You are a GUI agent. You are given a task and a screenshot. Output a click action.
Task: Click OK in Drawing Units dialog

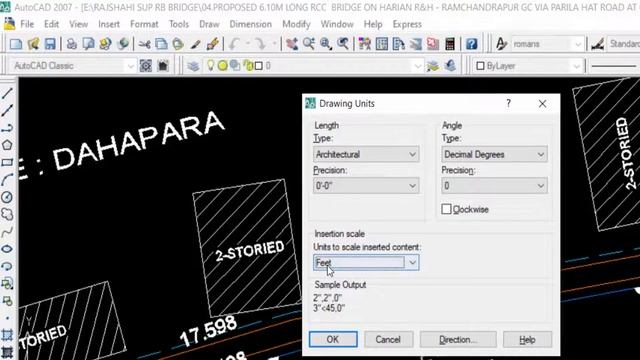[333, 339]
